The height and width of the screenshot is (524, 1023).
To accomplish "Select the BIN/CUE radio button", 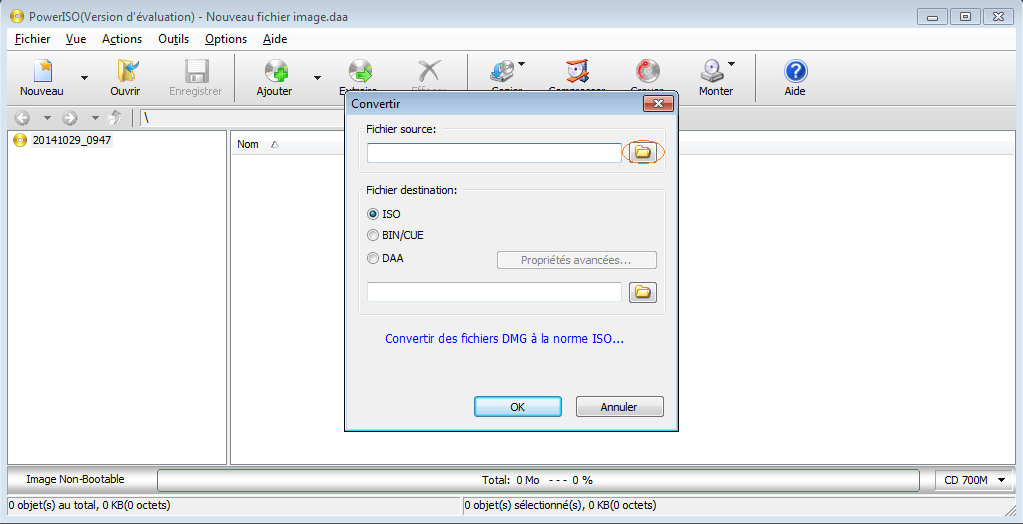I will click(x=373, y=236).
